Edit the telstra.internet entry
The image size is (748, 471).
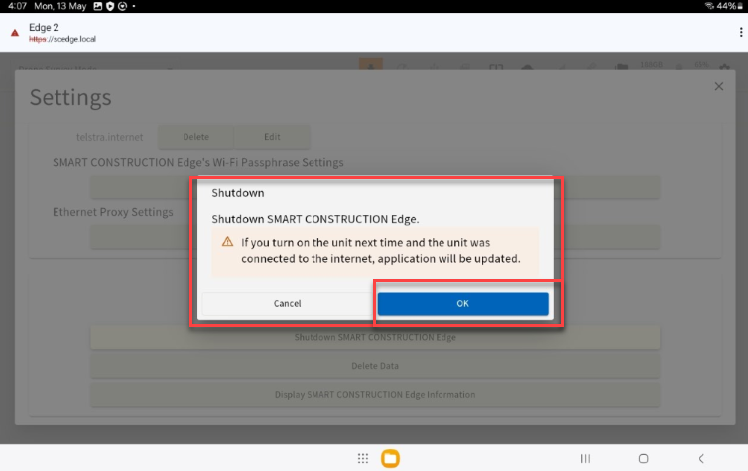click(x=272, y=137)
